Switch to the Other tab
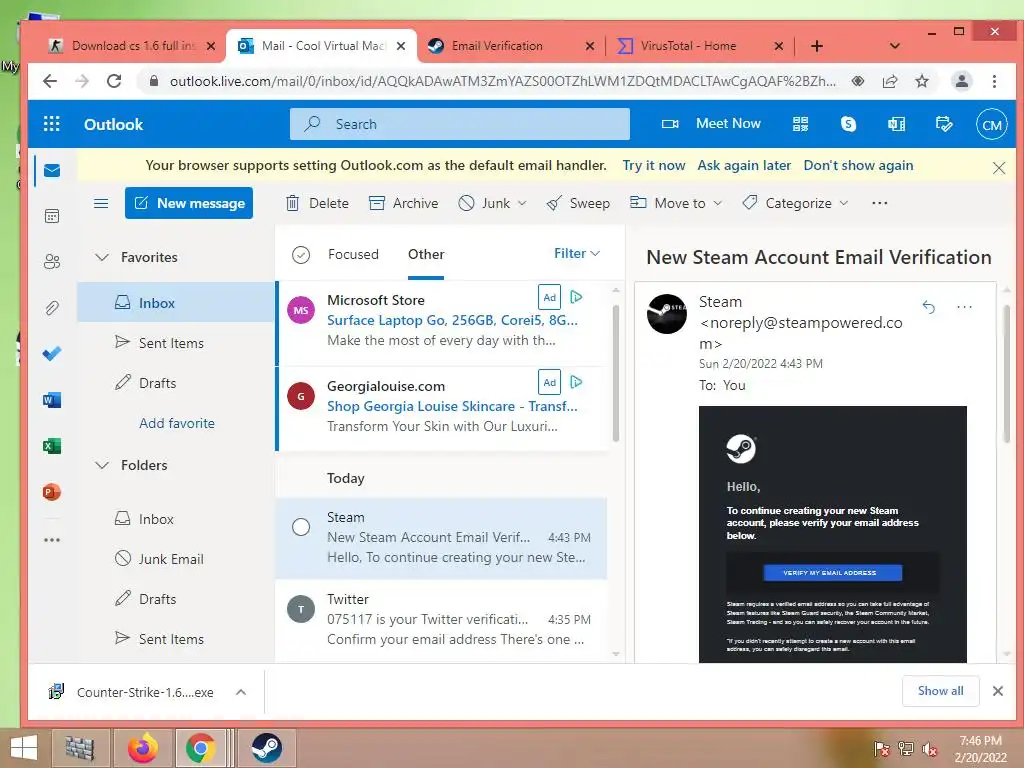This screenshot has width=1024, height=768. pyautogui.click(x=426, y=254)
